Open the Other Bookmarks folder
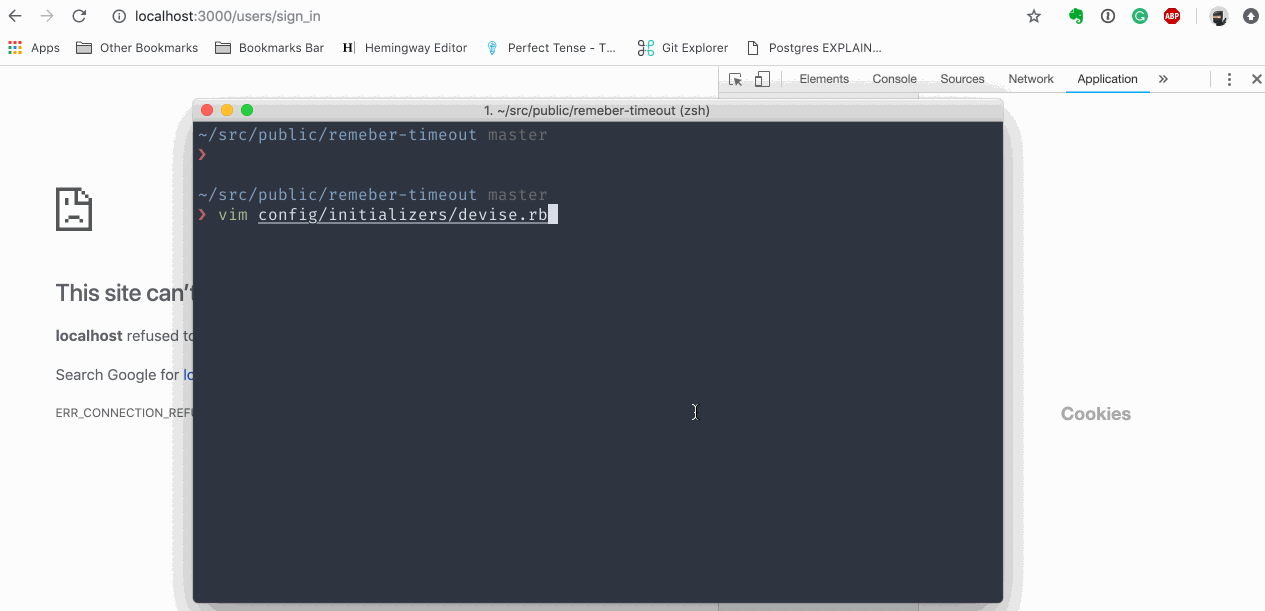Screen dimensions: 1265x611 [x=137, y=47]
